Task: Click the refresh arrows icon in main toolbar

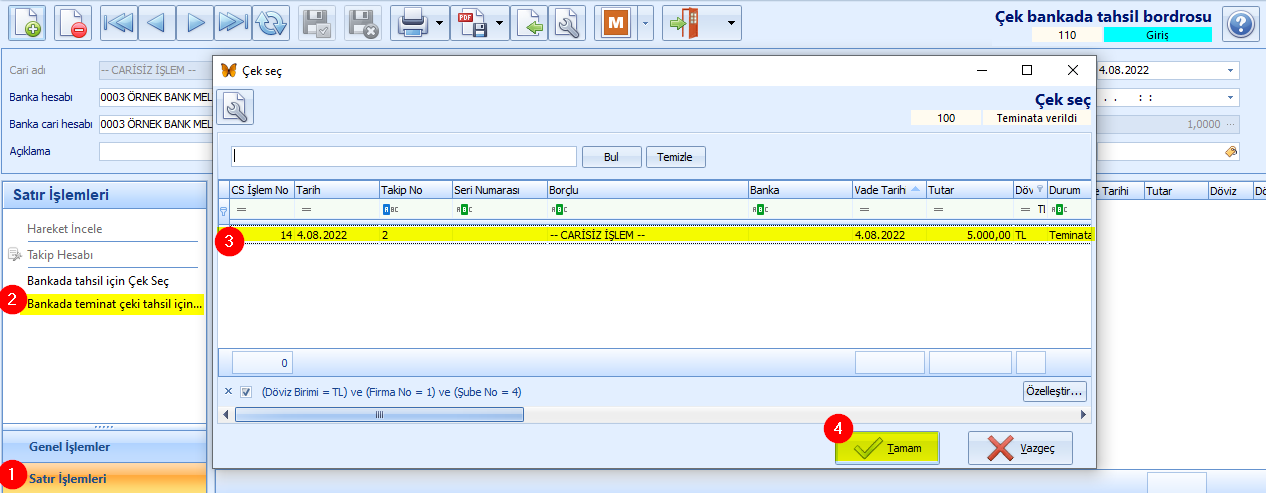Action: click(269, 22)
